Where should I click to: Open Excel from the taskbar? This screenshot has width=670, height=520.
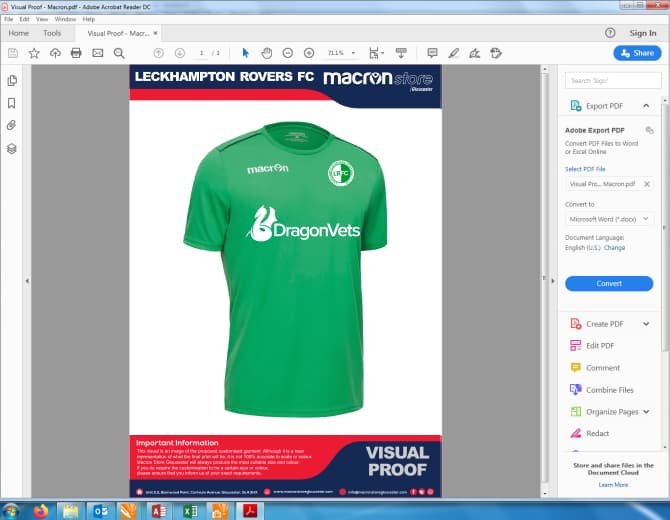coord(190,511)
